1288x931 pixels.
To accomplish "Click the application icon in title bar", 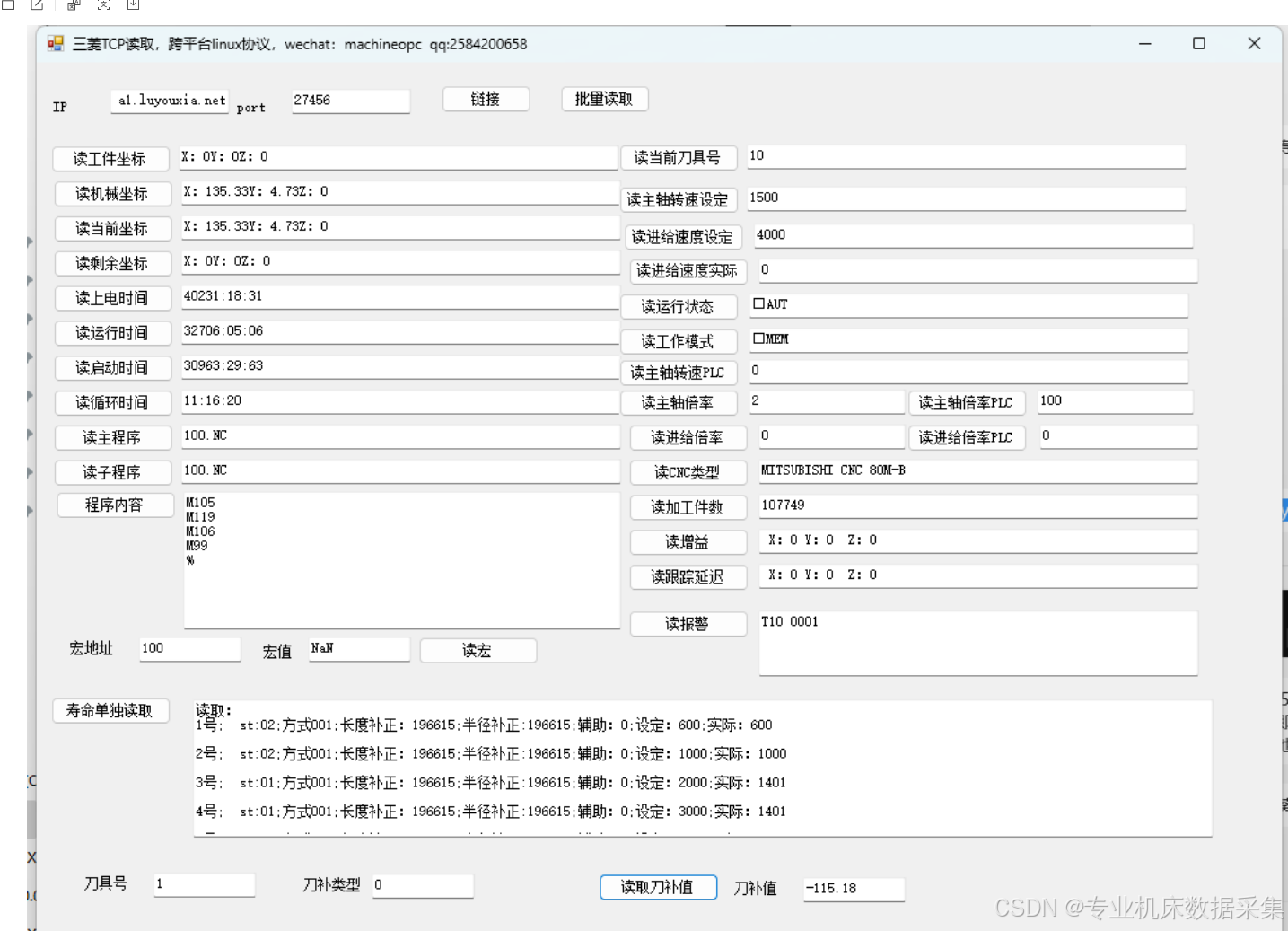I will point(56,43).
